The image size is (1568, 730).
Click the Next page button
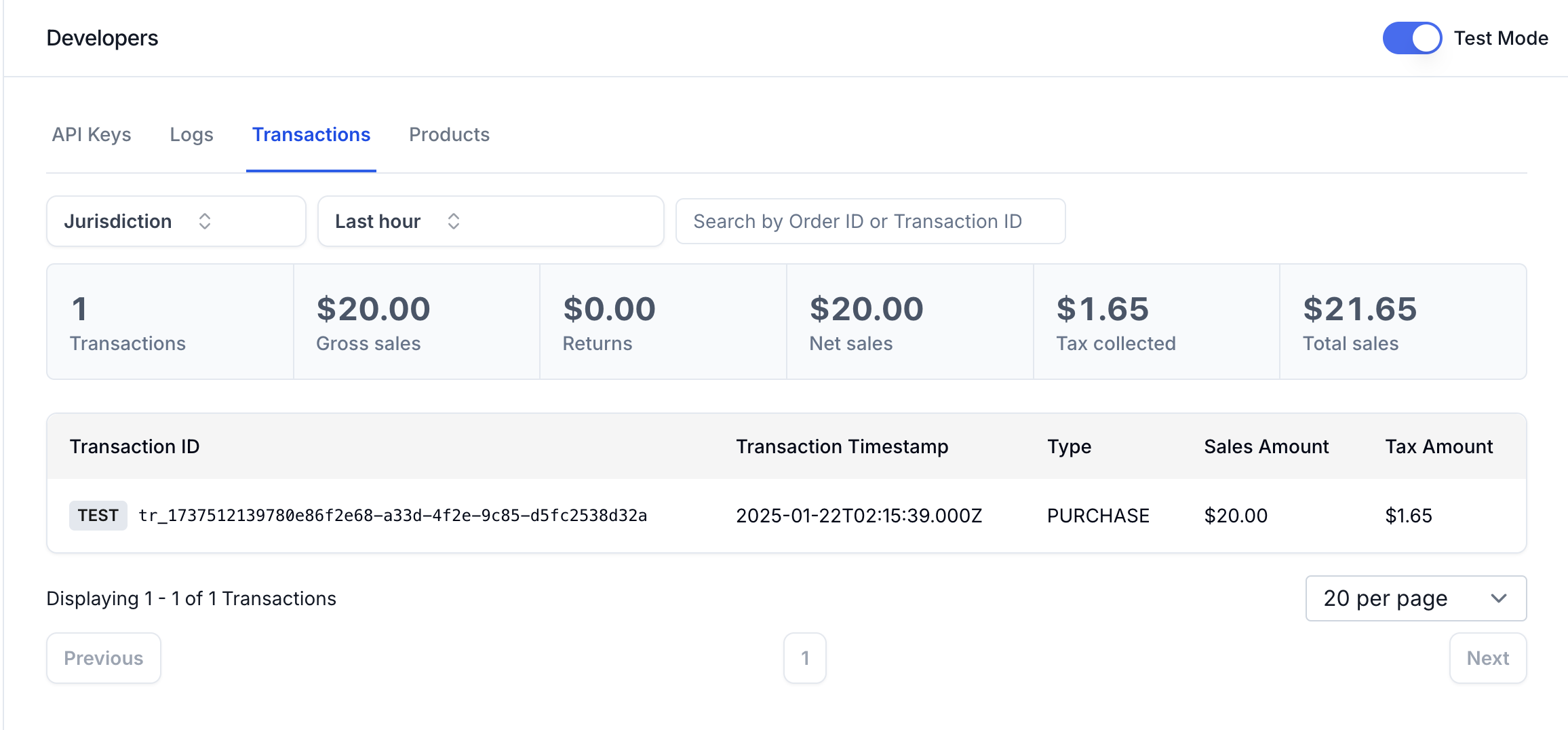(1488, 658)
